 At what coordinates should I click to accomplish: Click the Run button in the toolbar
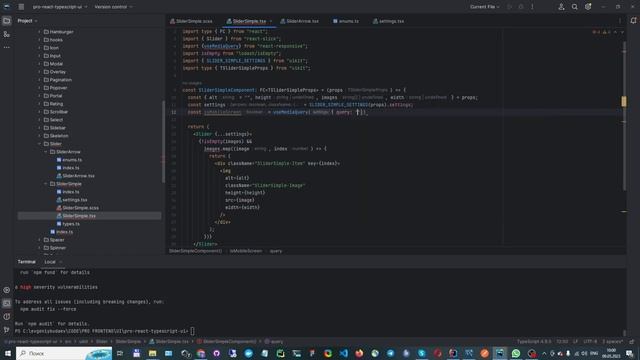(x=509, y=7)
